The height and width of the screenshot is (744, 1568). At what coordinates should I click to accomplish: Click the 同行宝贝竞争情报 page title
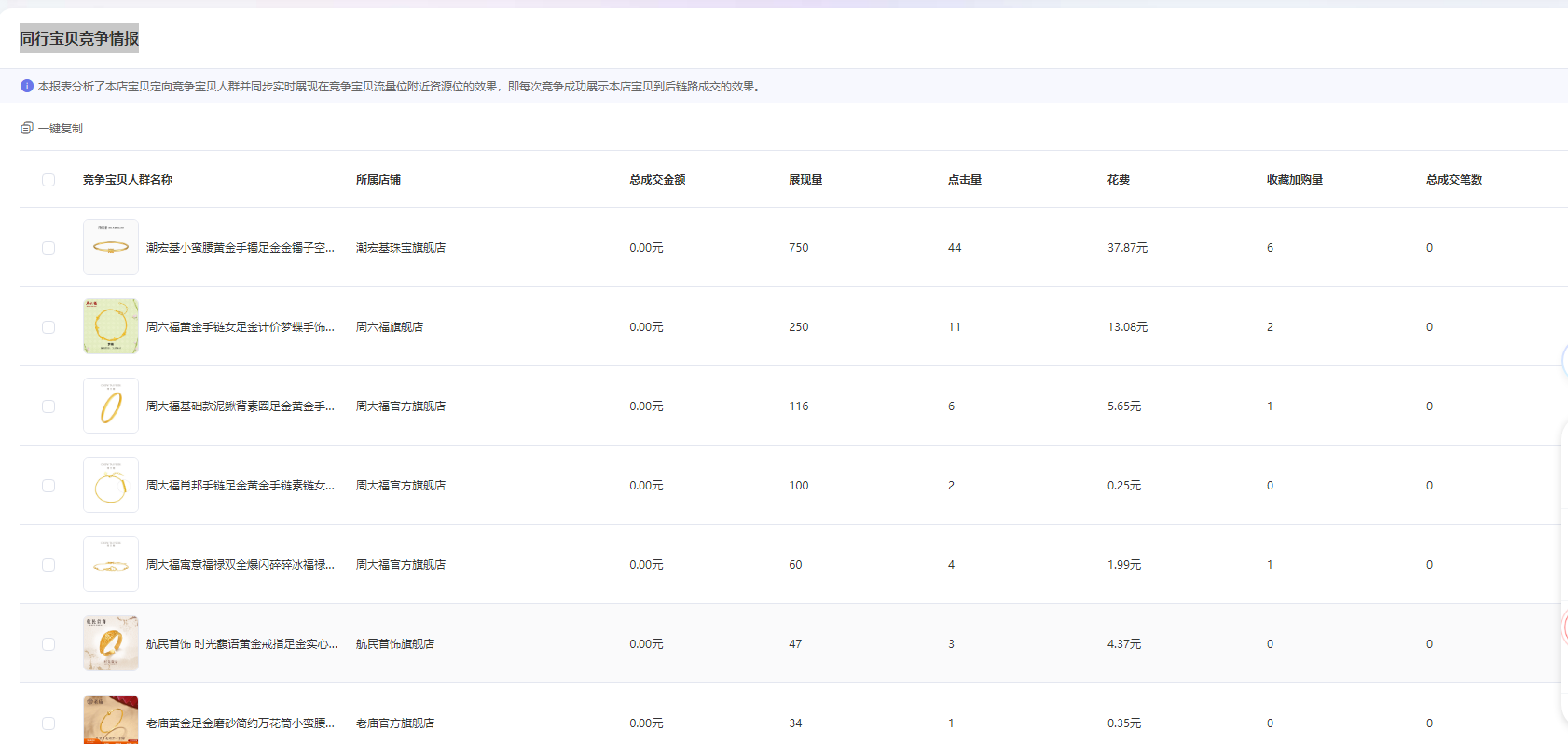(x=79, y=38)
